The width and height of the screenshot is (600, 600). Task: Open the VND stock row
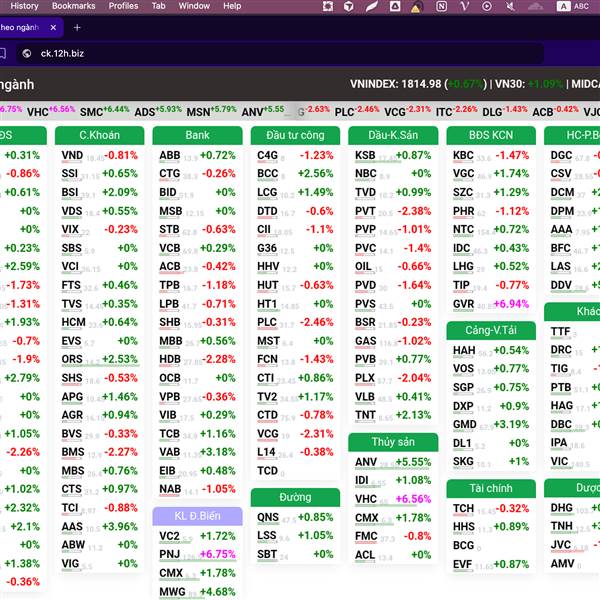(x=99, y=155)
